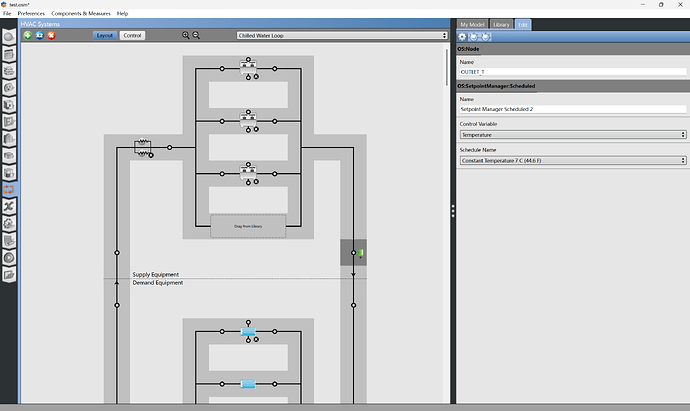Click the Demand Equipment label
Viewport: 690px width, 411px height.
(x=158, y=283)
